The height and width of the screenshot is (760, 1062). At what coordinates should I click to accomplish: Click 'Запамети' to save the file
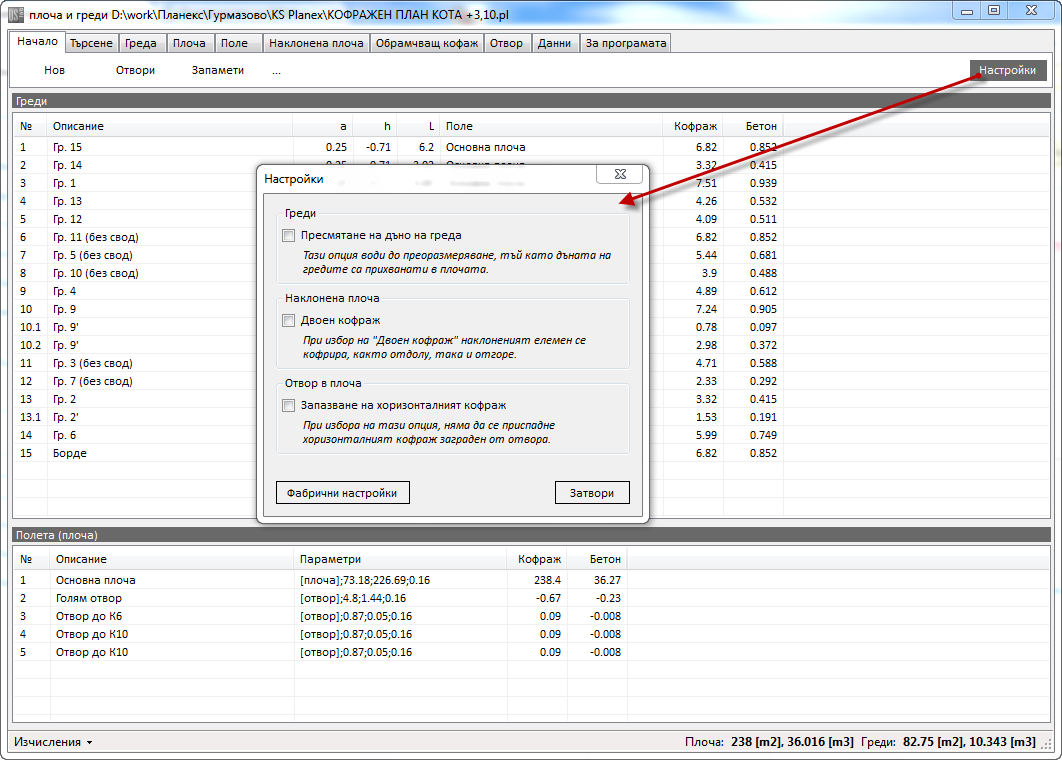[x=218, y=71]
